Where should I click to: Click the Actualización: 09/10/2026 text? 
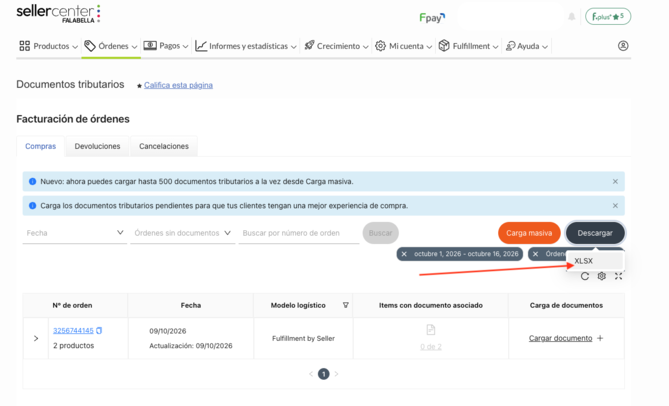click(191, 346)
